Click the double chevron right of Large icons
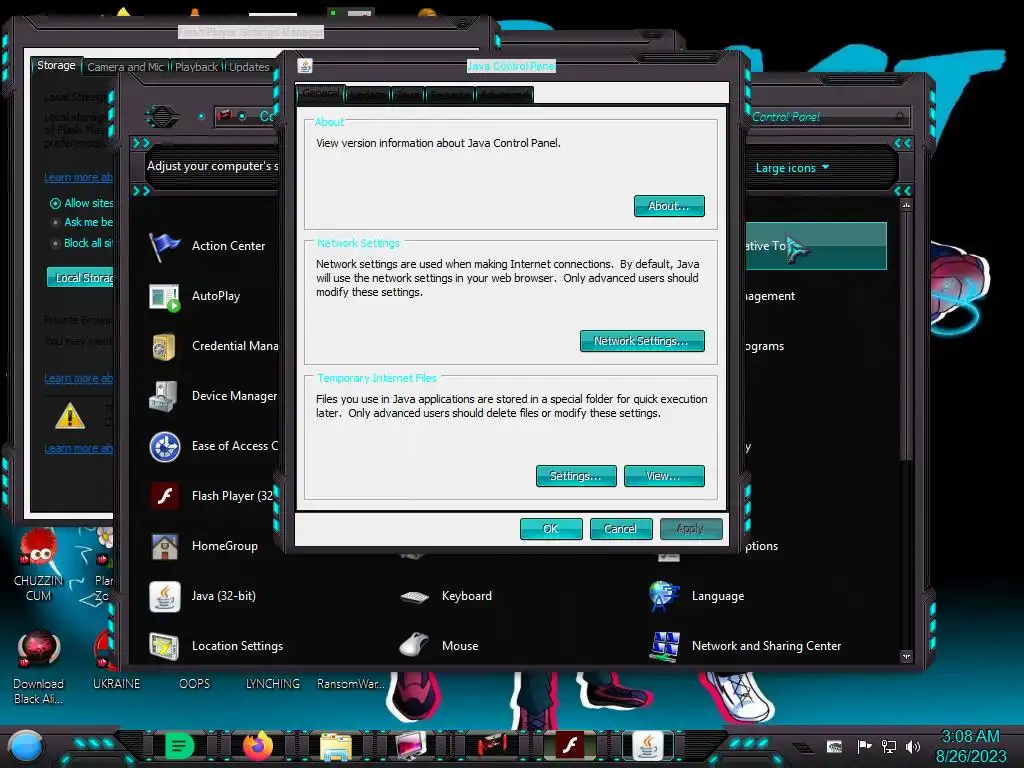This screenshot has width=1024, height=768. pos(902,143)
